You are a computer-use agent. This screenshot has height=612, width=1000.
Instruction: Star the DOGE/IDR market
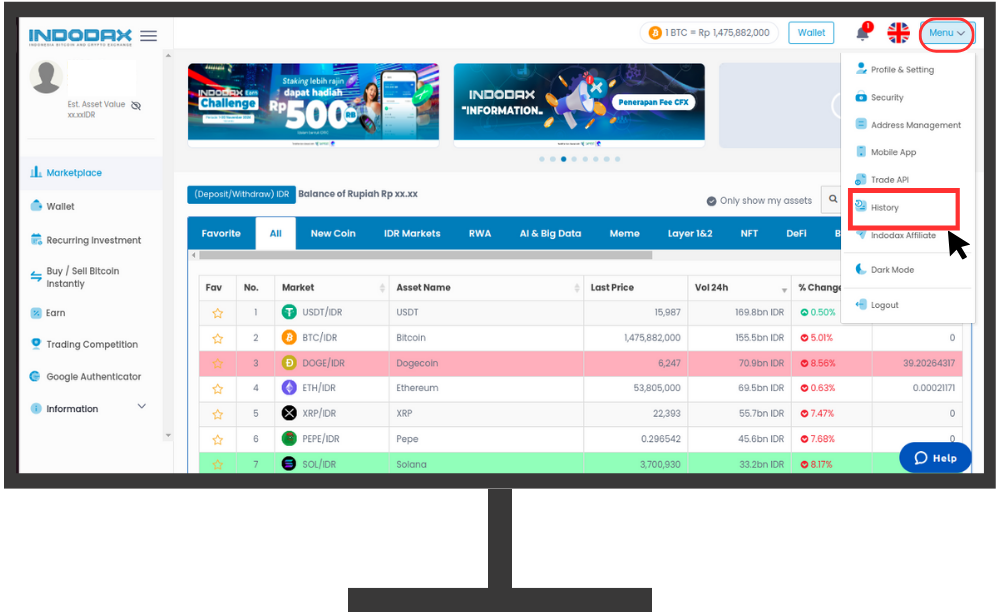coord(217,363)
